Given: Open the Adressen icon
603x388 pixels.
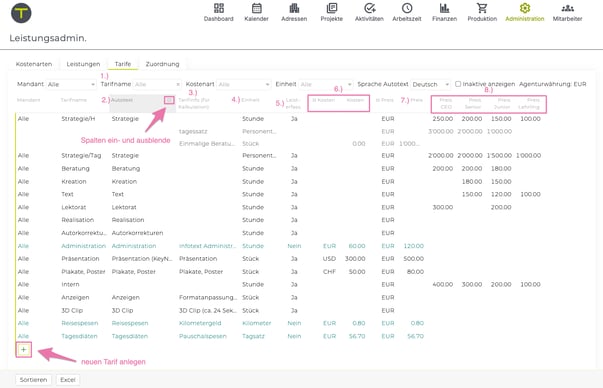Looking at the screenshot, I should point(294,8).
